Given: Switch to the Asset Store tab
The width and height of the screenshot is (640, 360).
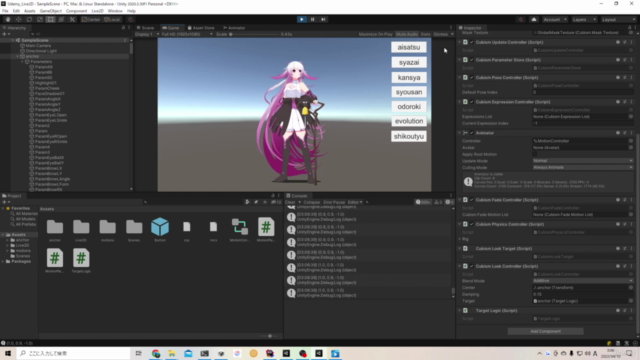Looking at the screenshot, I should [x=201, y=28].
